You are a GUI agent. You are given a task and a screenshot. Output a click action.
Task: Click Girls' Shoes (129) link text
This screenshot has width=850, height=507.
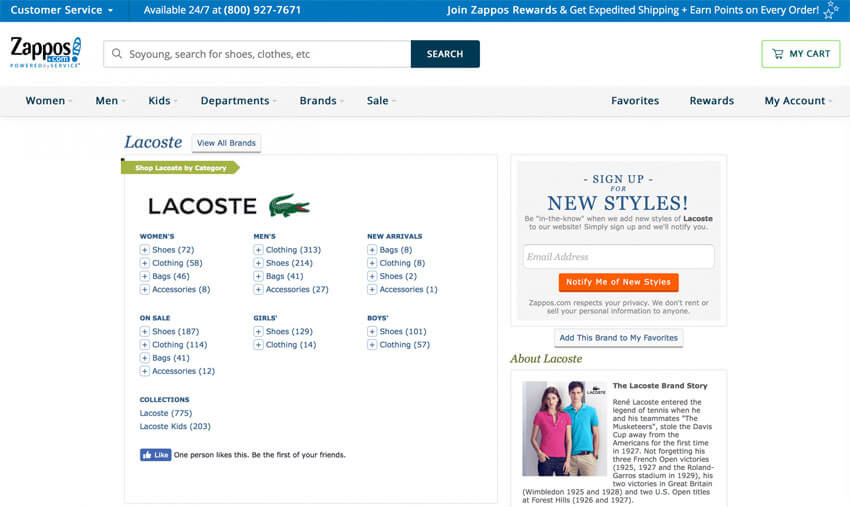289,331
